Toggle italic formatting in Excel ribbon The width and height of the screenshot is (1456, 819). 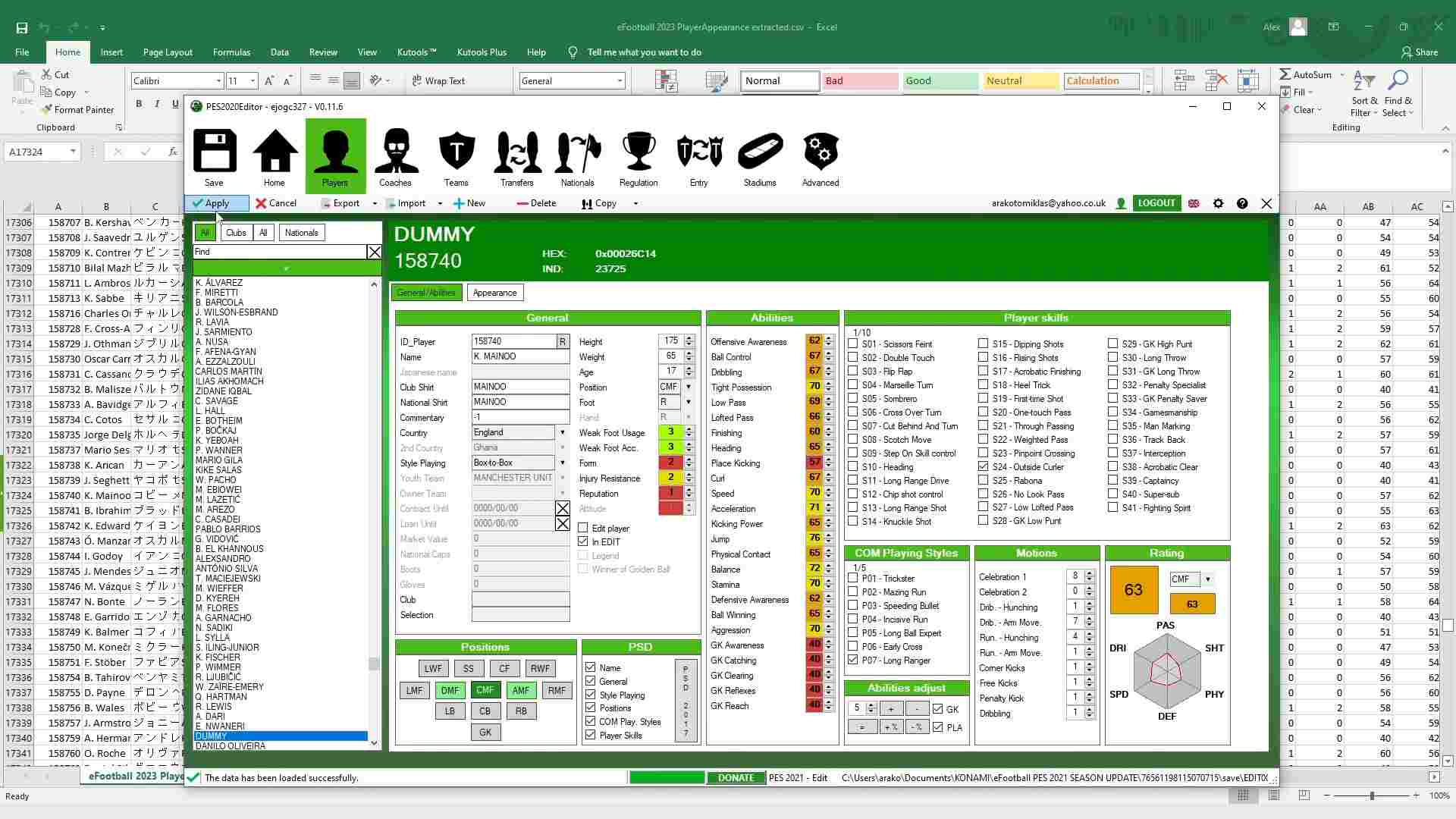coord(157,104)
